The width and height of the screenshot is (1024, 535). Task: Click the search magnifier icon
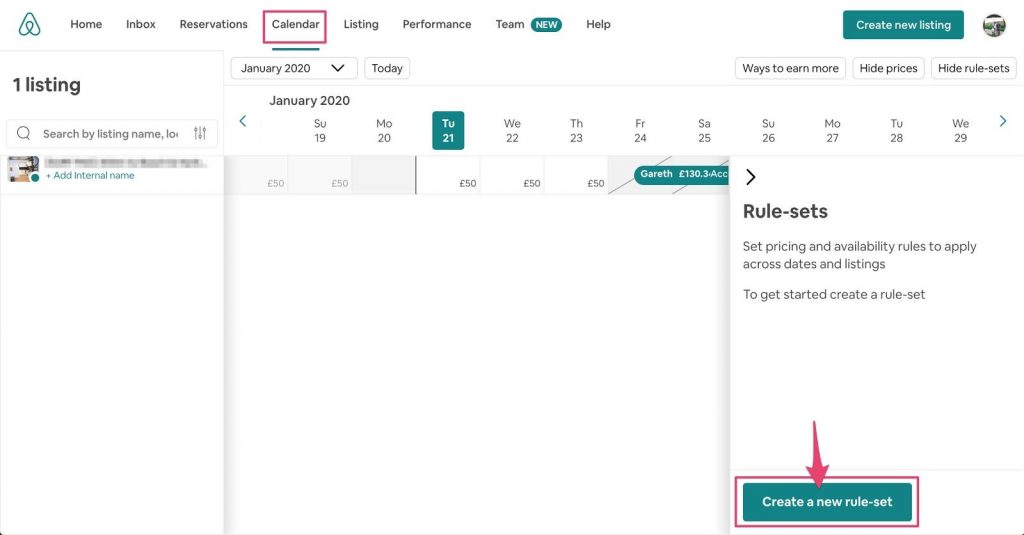coord(24,134)
